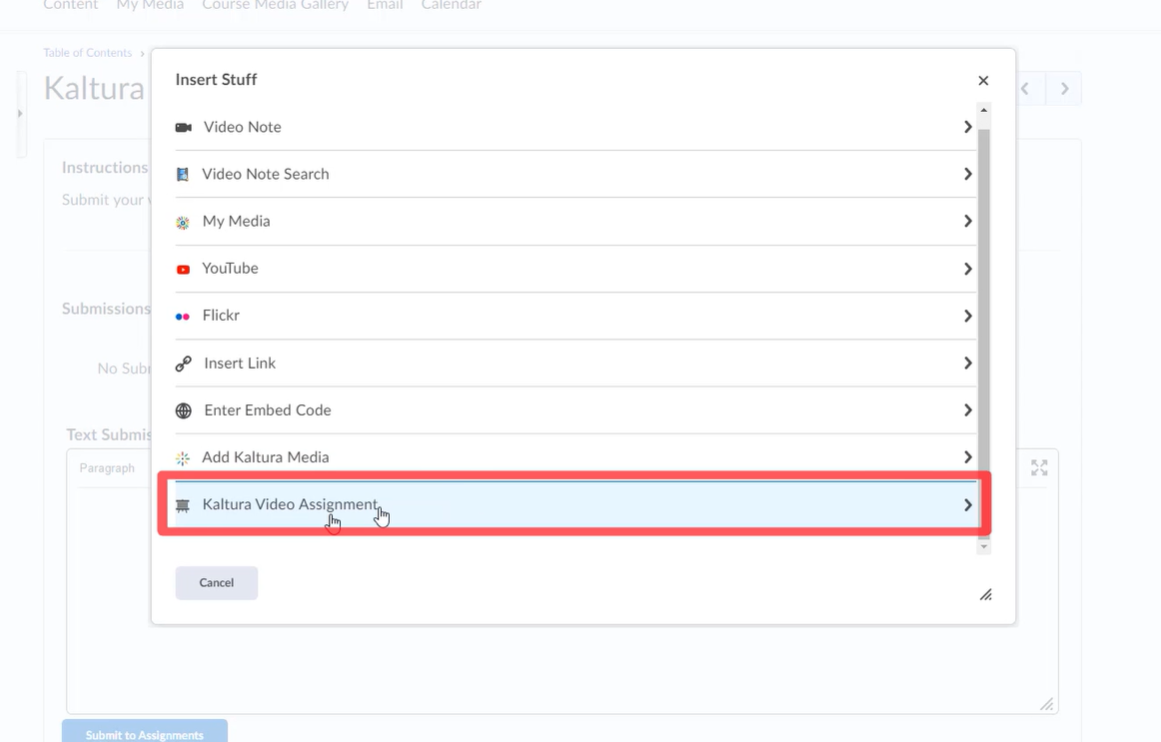Open the Content nav tab
Viewport: 1161px width, 742px height.
70,5
